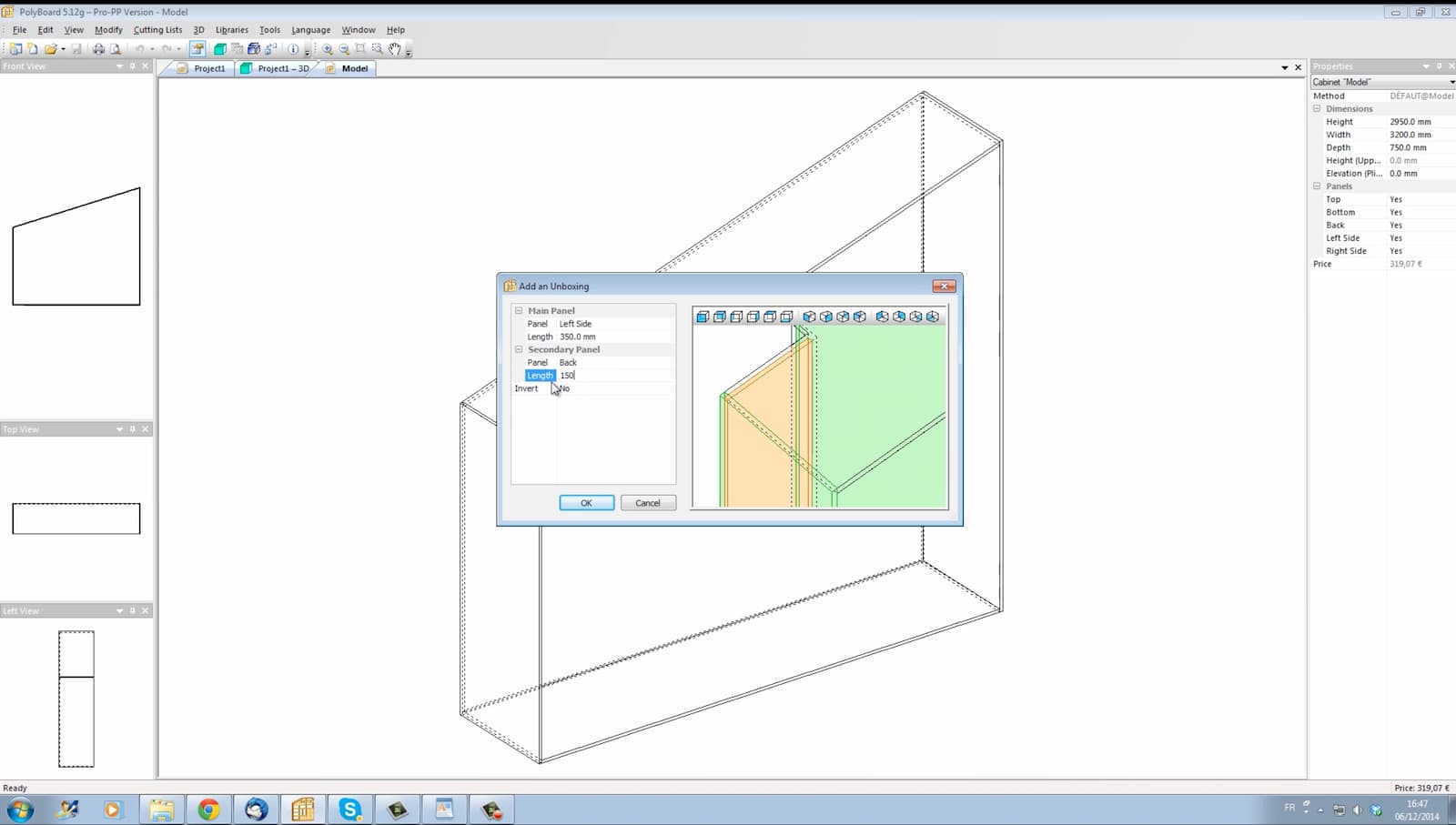Open the Language menu
This screenshot has width=1456, height=825.
[310, 30]
